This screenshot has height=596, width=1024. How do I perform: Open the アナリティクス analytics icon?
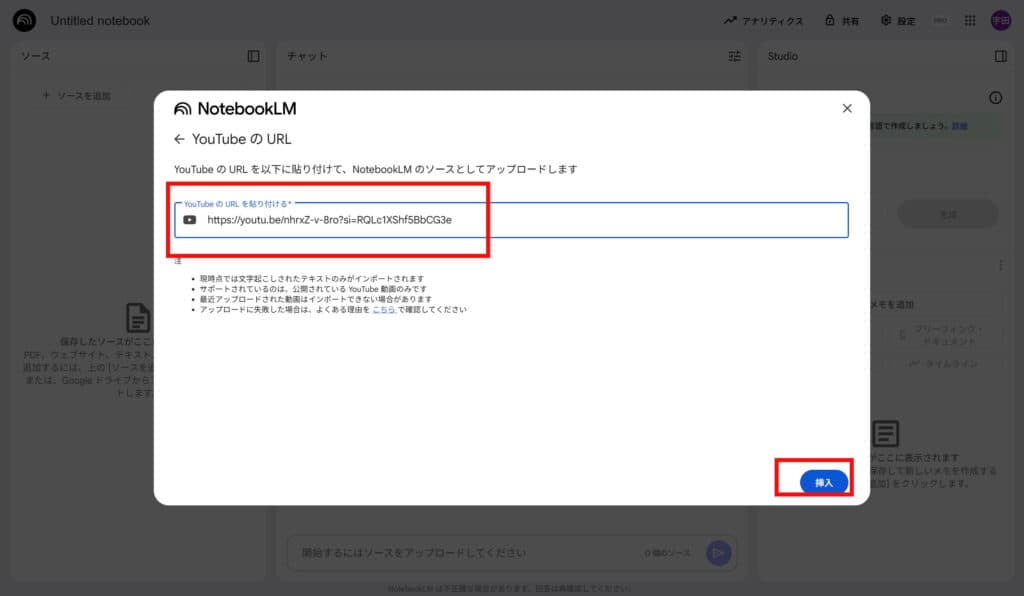(x=730, y=20)
